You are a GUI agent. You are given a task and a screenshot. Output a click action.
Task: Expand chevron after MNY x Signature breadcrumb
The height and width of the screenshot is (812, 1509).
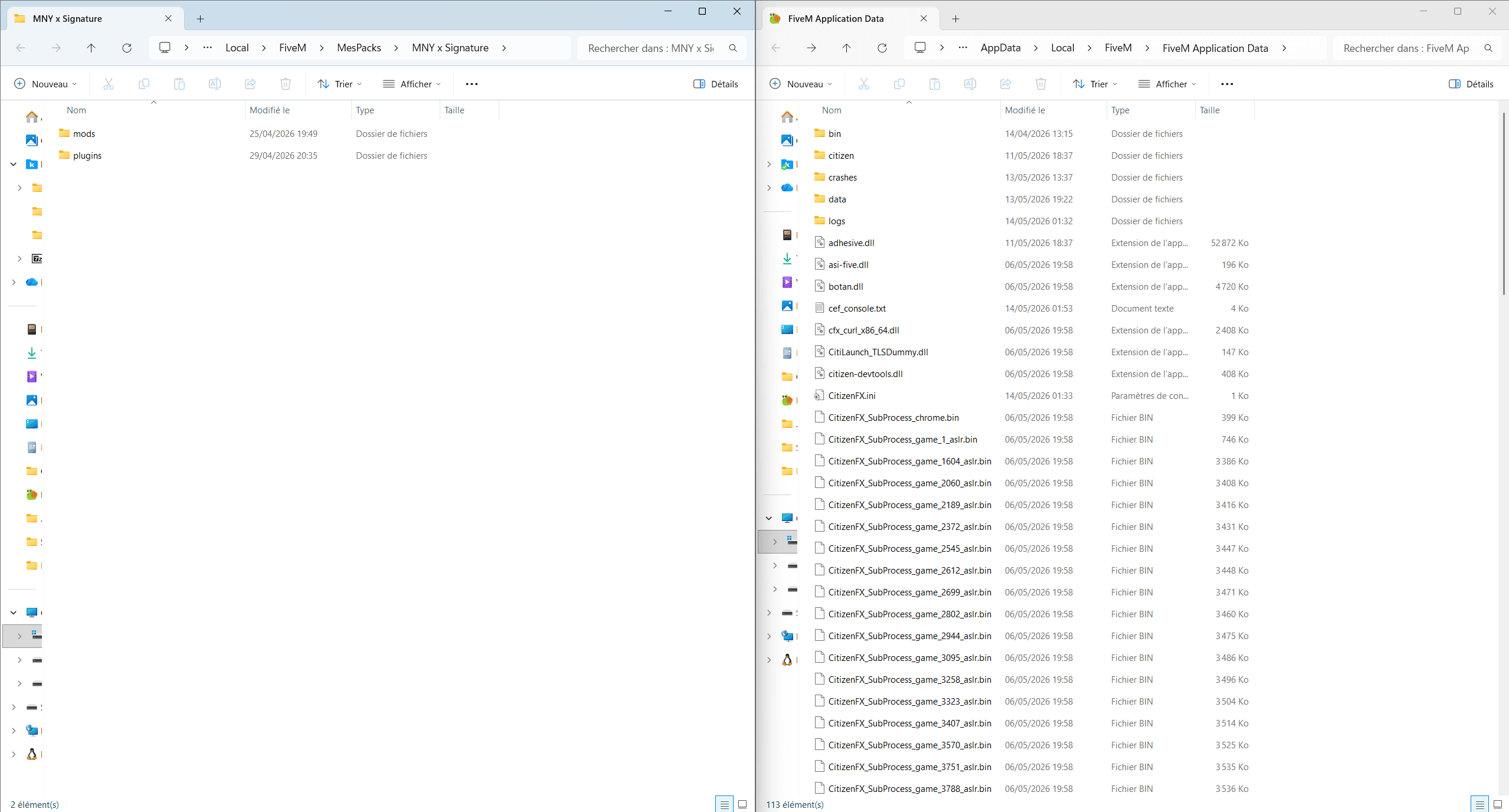coord(504,48)
